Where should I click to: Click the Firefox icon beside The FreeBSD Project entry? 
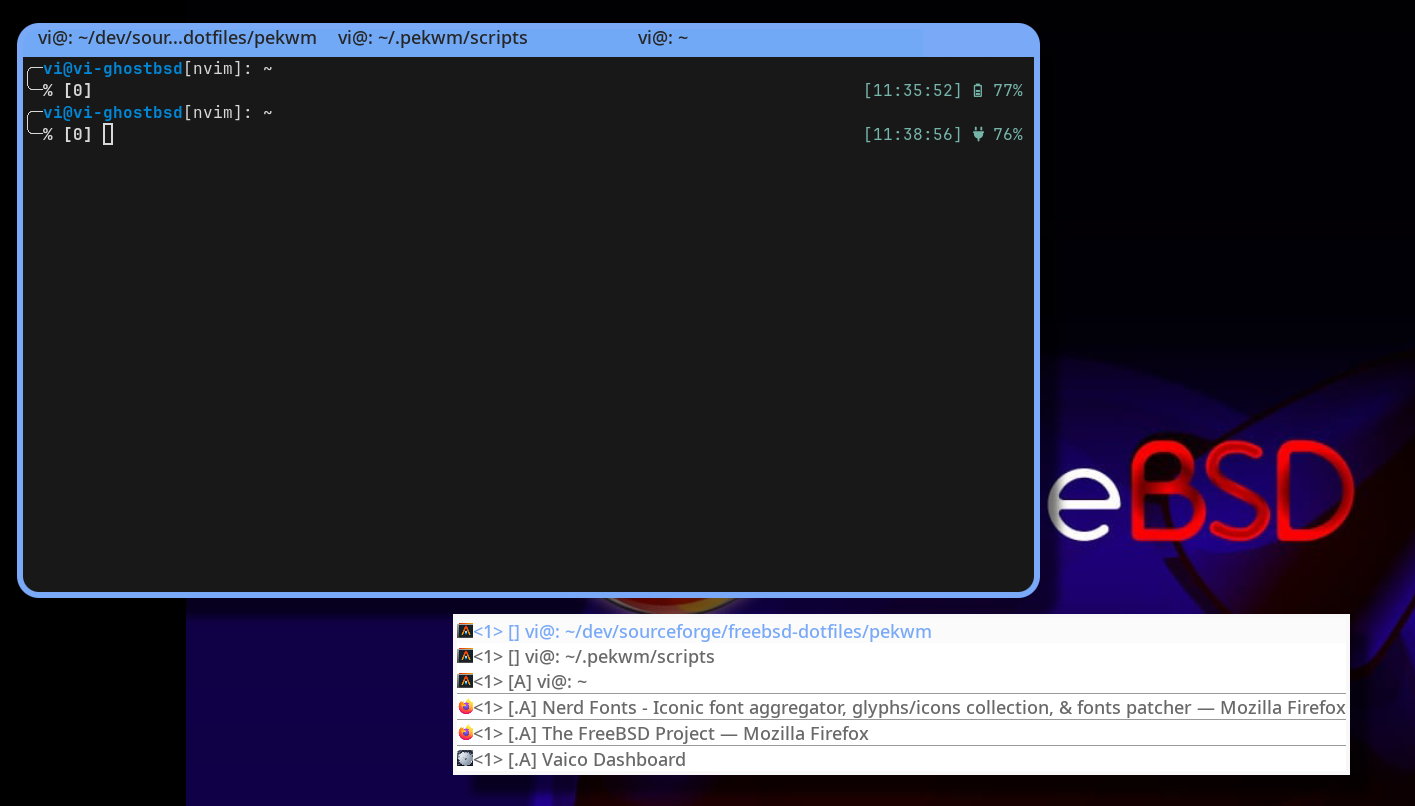pyautogui.click(x=465, y=733)
